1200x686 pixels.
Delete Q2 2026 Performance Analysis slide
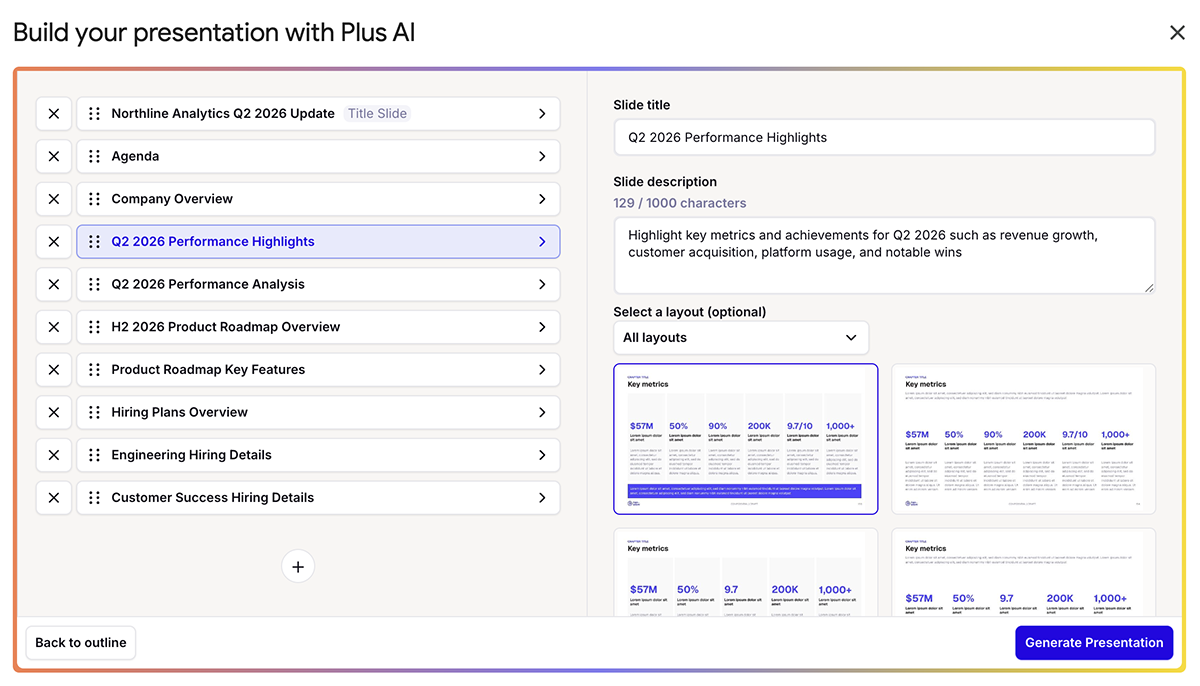click(54, 285)
